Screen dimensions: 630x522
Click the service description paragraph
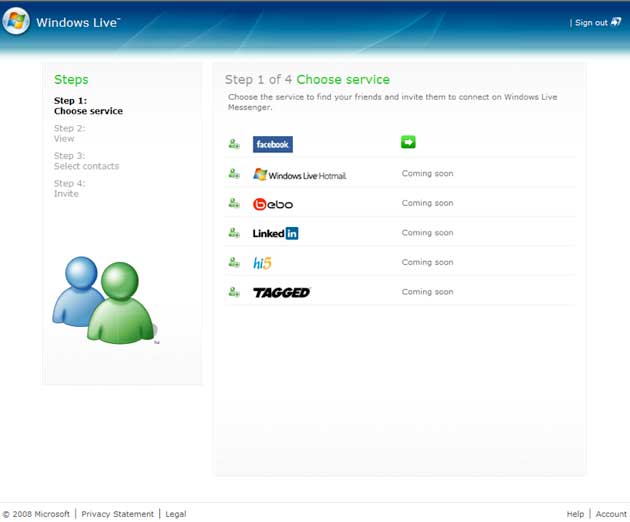[393, 102]
